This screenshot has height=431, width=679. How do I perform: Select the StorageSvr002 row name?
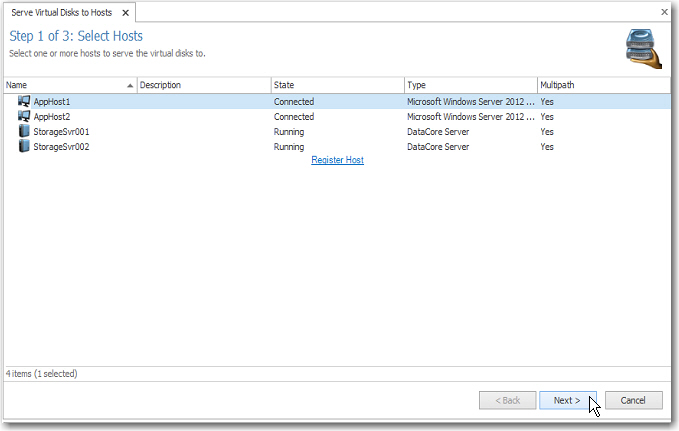pyautogui.click(x=62, y=147)
